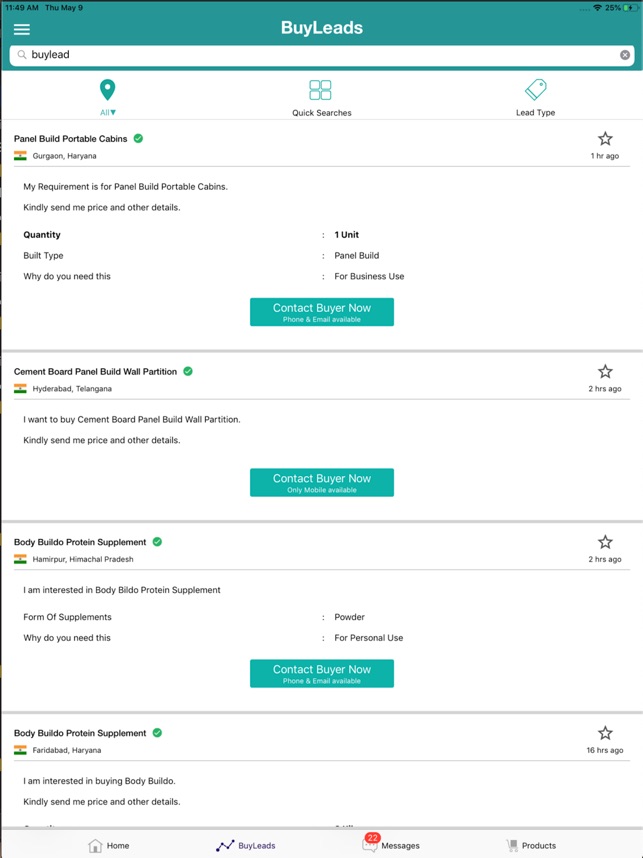Contact buyer for Cement Board Partition
The height and width of the screenshot is (858, 643).
[x=321, y=482]
